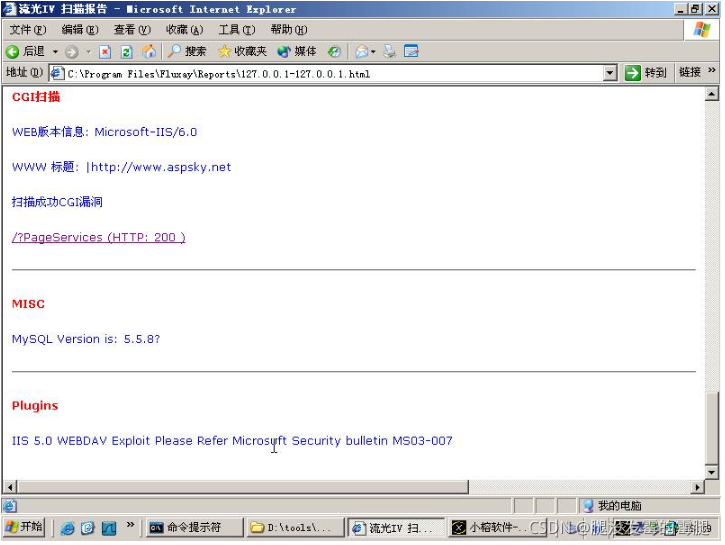This screenshot has height=545, width=725.
Task: Open the 开始 Start button
Action: coord(24,527)
